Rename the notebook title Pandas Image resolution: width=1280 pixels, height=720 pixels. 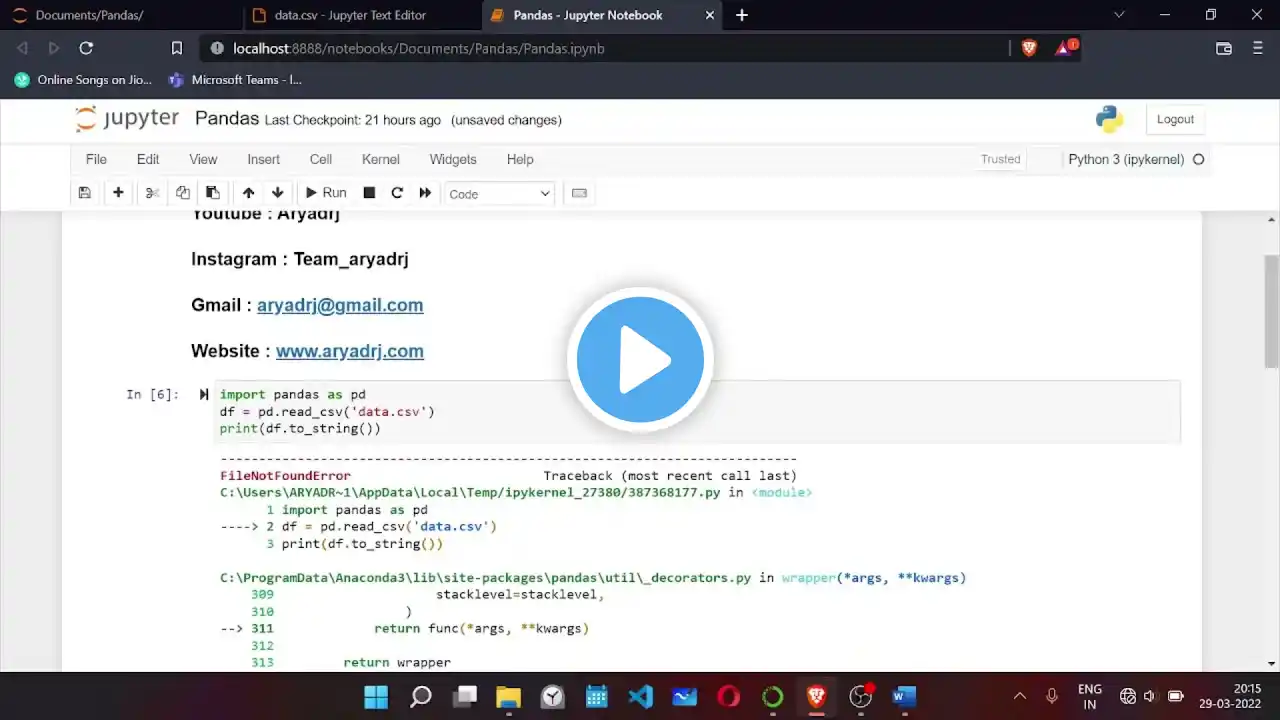pyautogui.click(x=227, y=118)
